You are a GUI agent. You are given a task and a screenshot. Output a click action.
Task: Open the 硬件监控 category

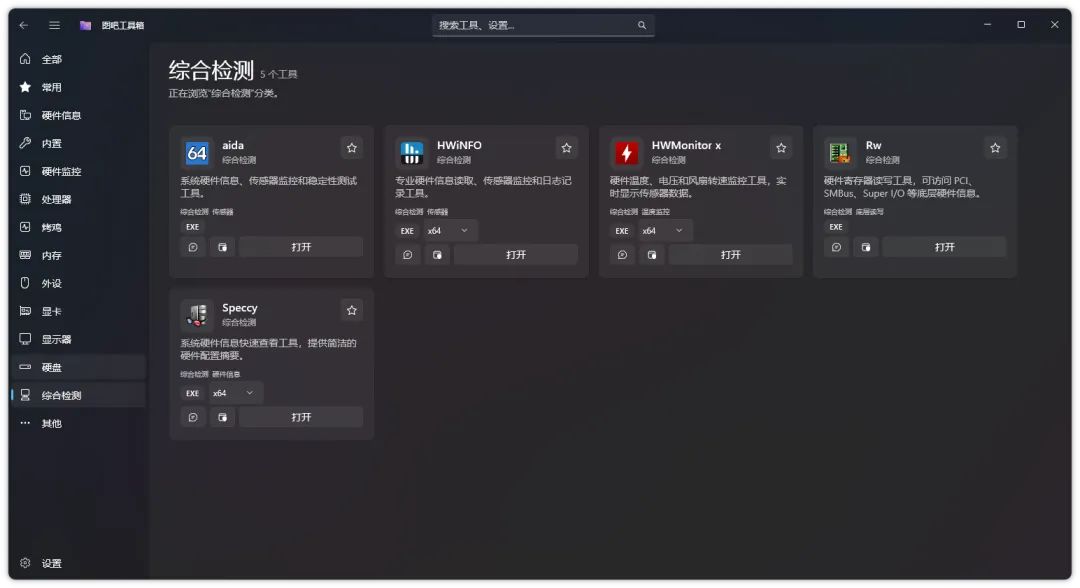(x=78, y=171)
